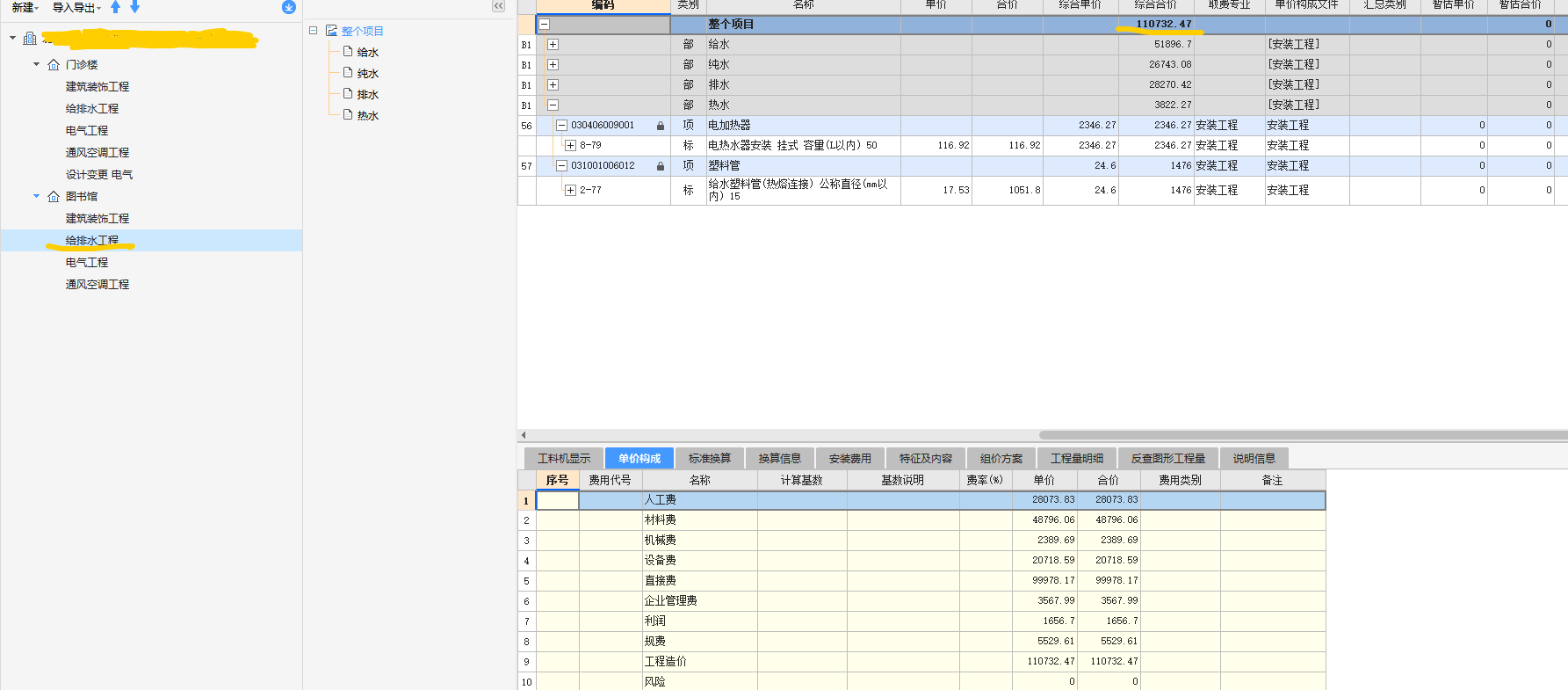Switch to 工程量明细 tab
The image size is (1568, 690).
pyautogui.click(x=1077, y=458)
